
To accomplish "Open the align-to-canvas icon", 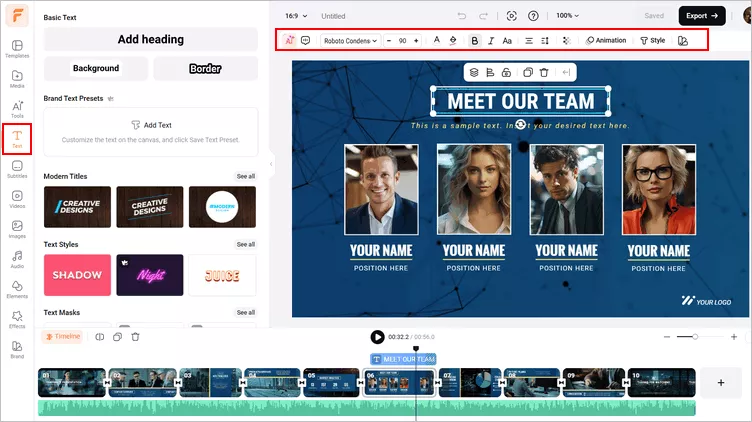I will pyautogui.click(x=490, y=72).
